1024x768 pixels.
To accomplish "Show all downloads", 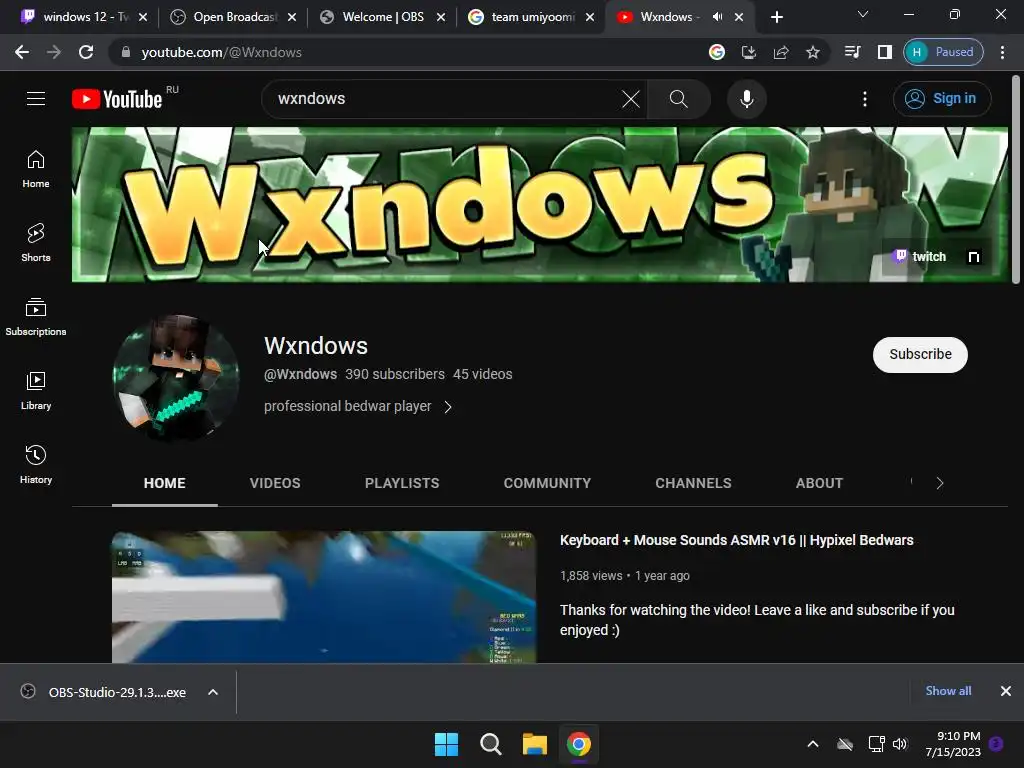I will (x=948, y=691).
